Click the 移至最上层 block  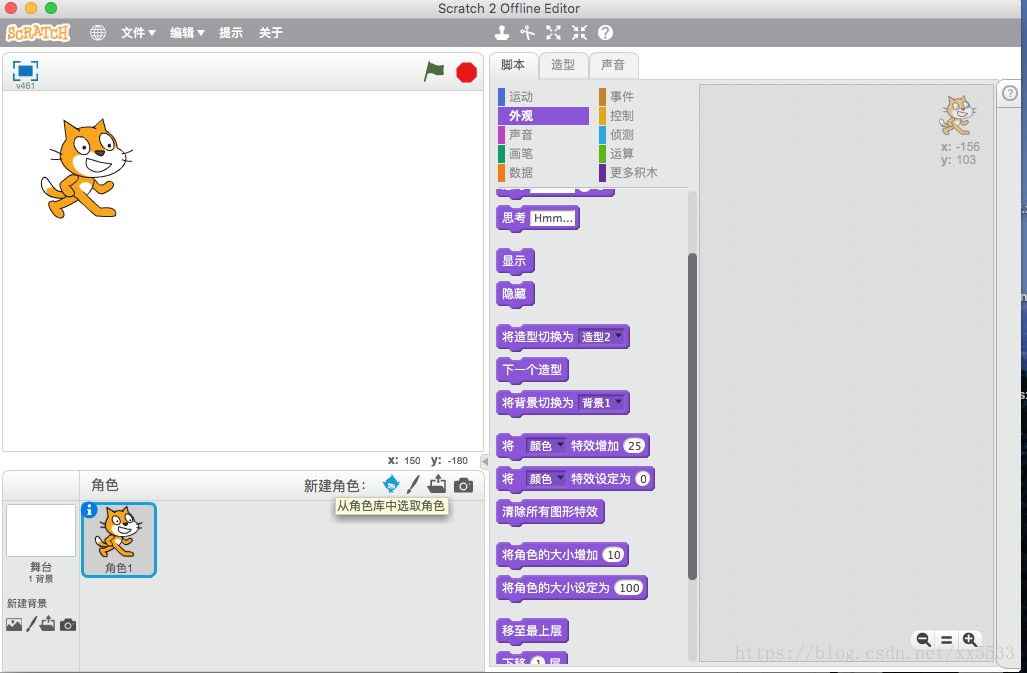(x=532, y=630)
